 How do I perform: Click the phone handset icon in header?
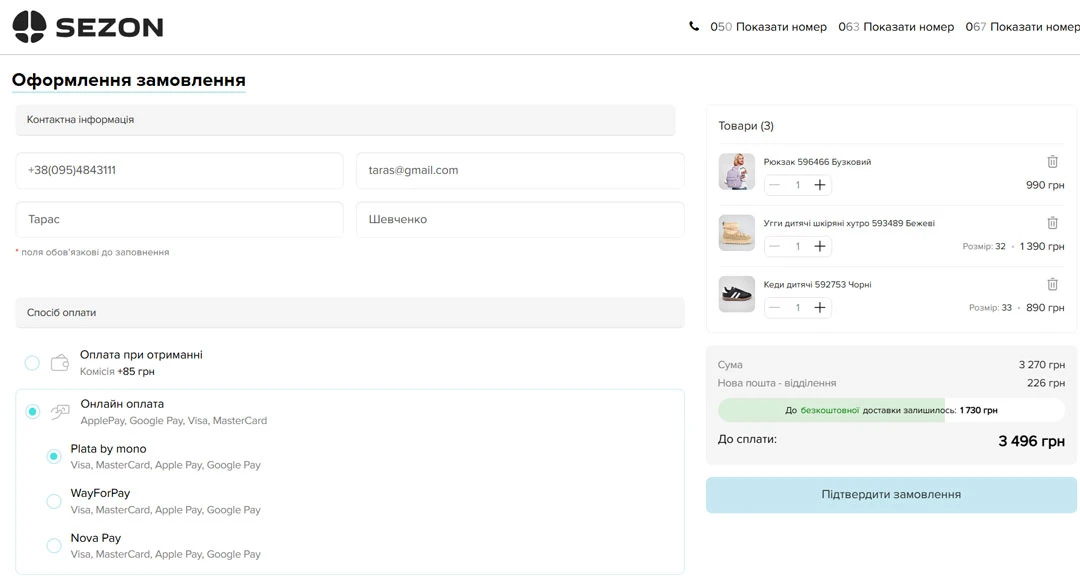(x=694, y=26)
